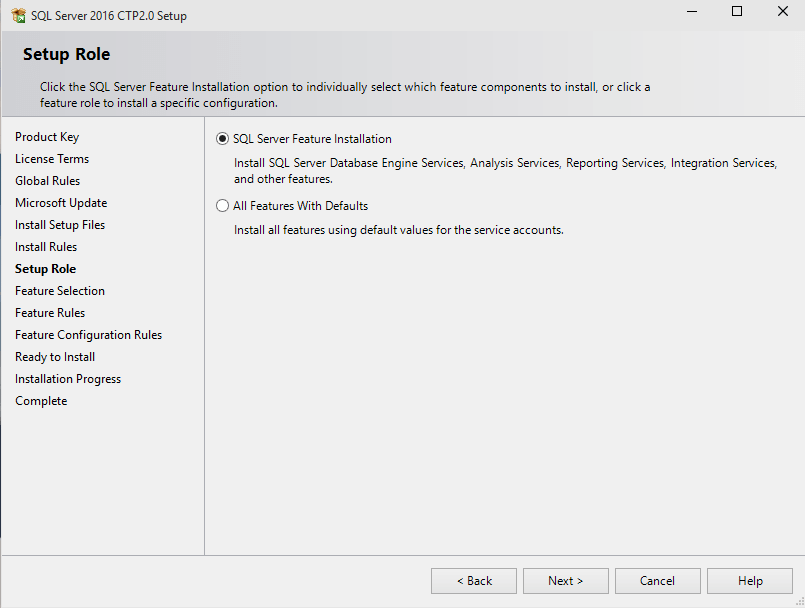The height and width of the screenshot is (608, 805).
Task: Click the Setup Role page heading
Action: (x=67, y=54)
